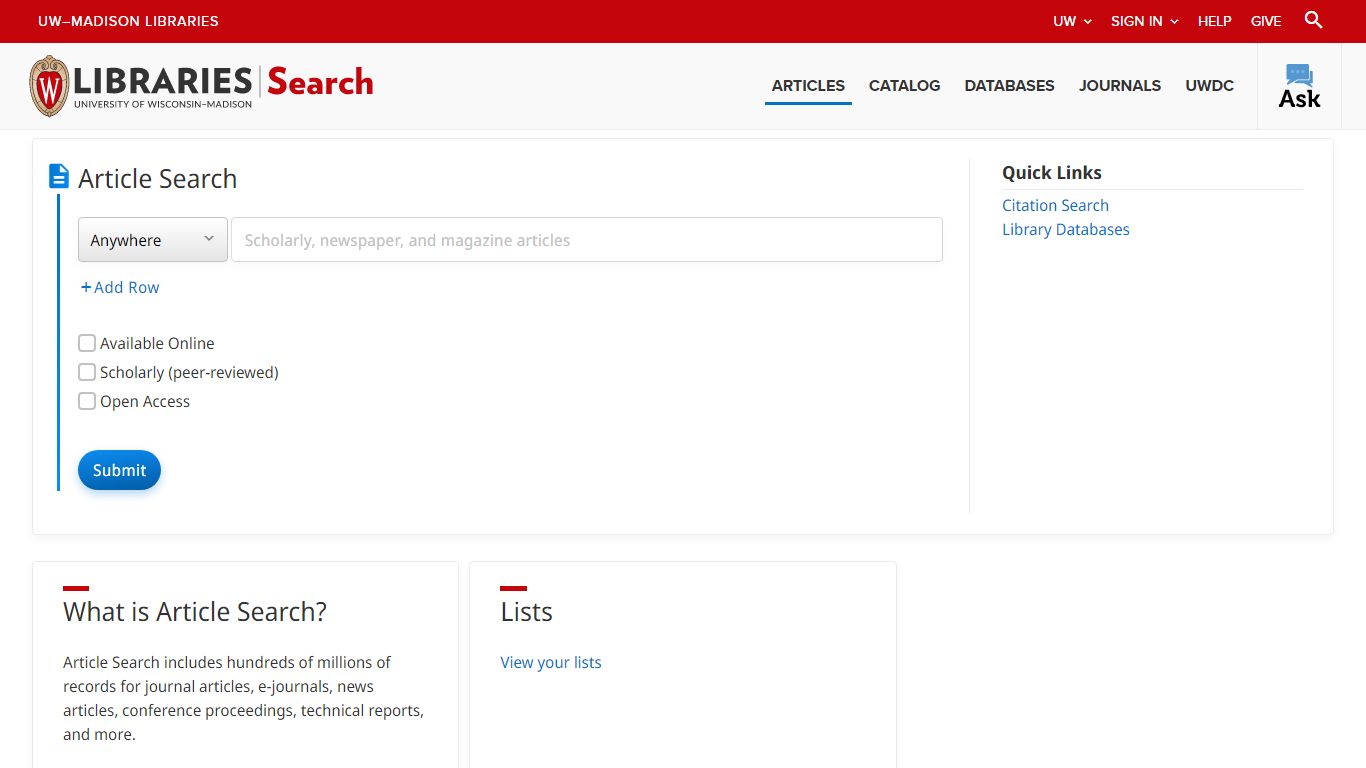Click the search magnifier icon in the red top bar
The image size is (1366, 768).
coord(1314,20)
